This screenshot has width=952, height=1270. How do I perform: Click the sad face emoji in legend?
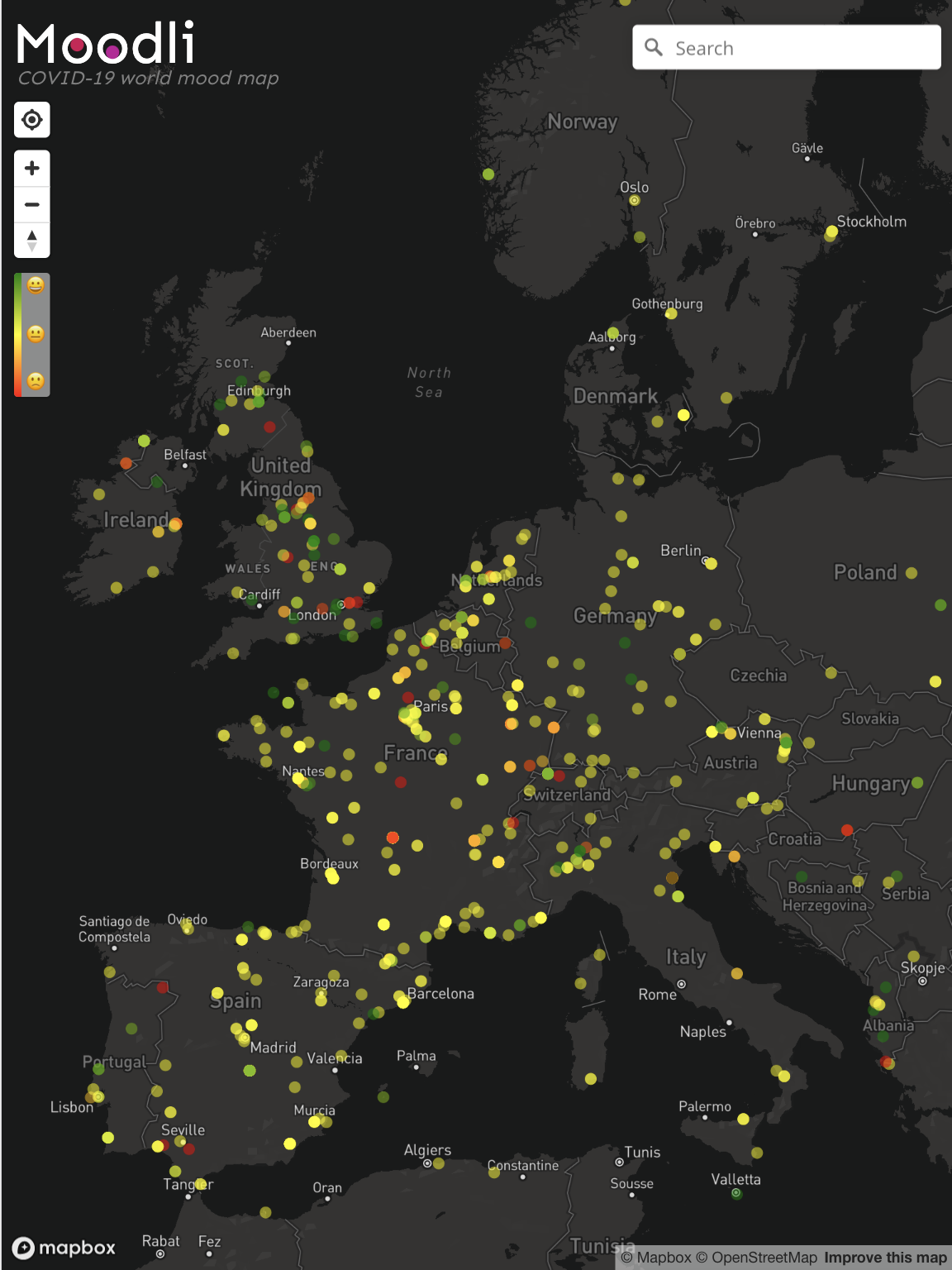pyautogui.click(x=36, y=381)
